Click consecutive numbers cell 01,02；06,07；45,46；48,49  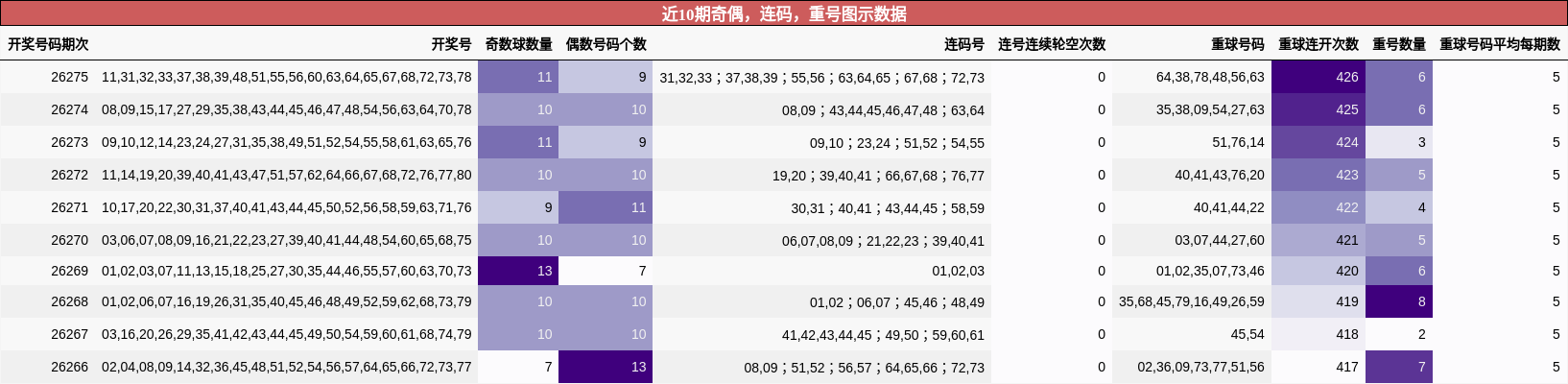821,301
